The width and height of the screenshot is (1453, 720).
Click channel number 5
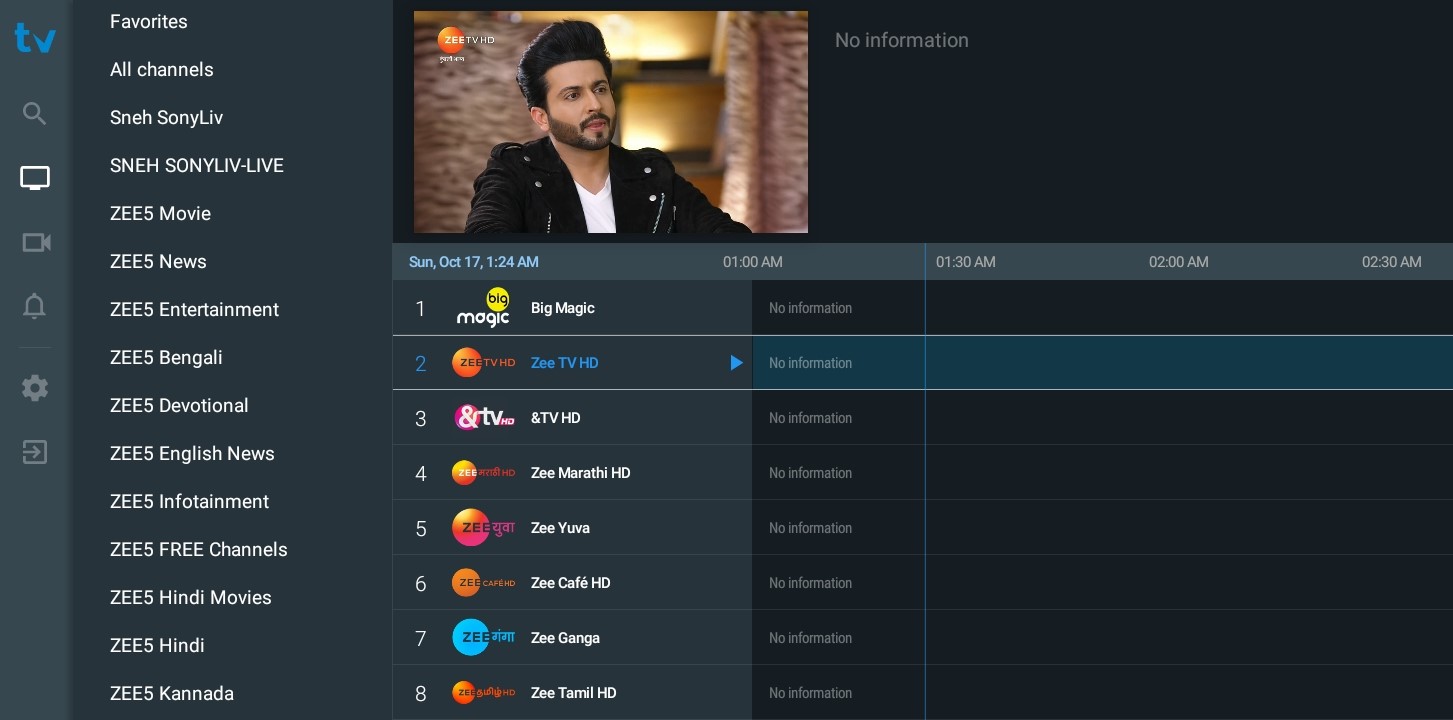[421, 528]
